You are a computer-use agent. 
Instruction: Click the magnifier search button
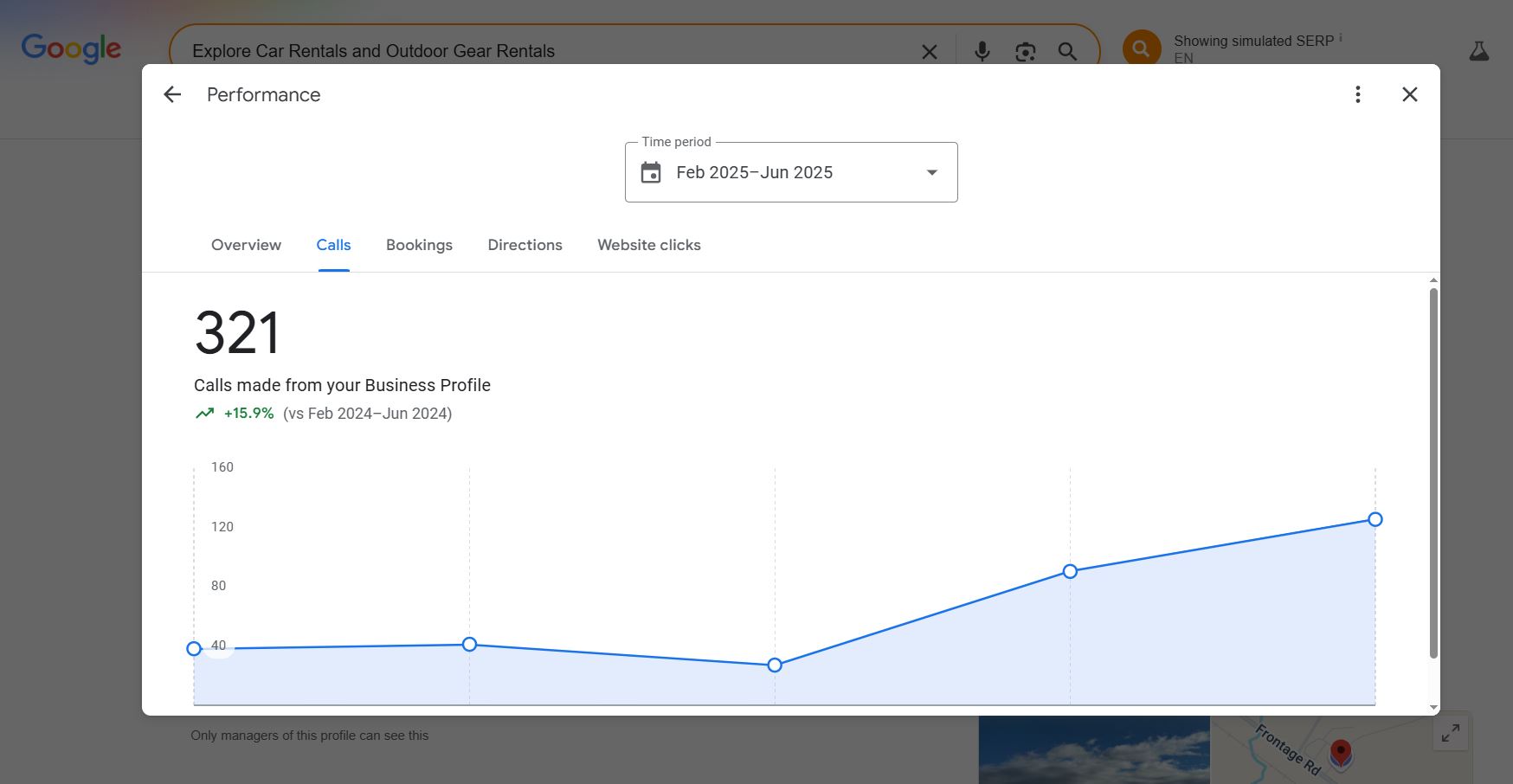1067,52
